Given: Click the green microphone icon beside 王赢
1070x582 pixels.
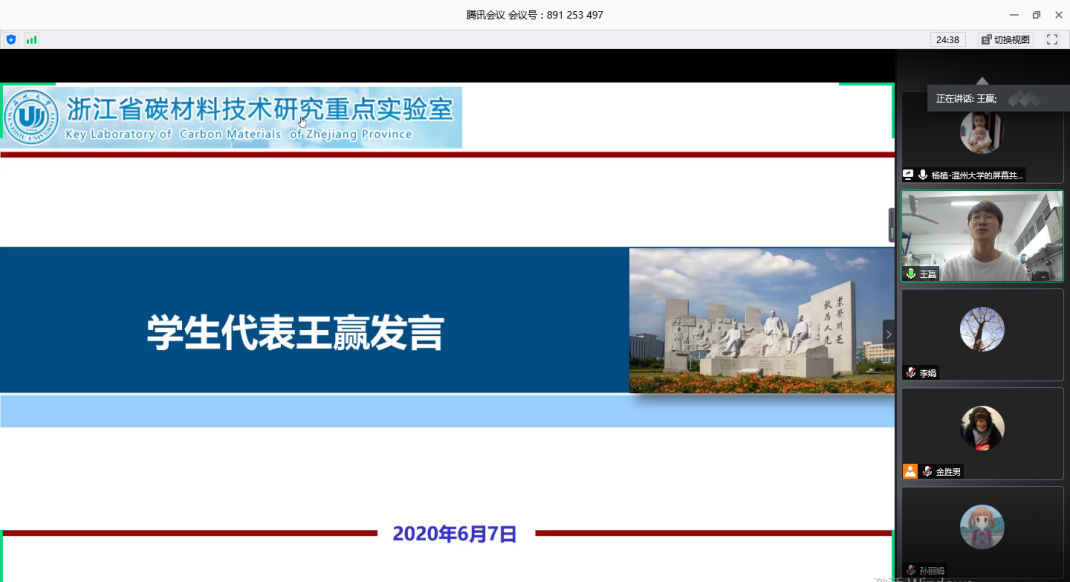Looking at the screenshot, I should tap(910, 273).
